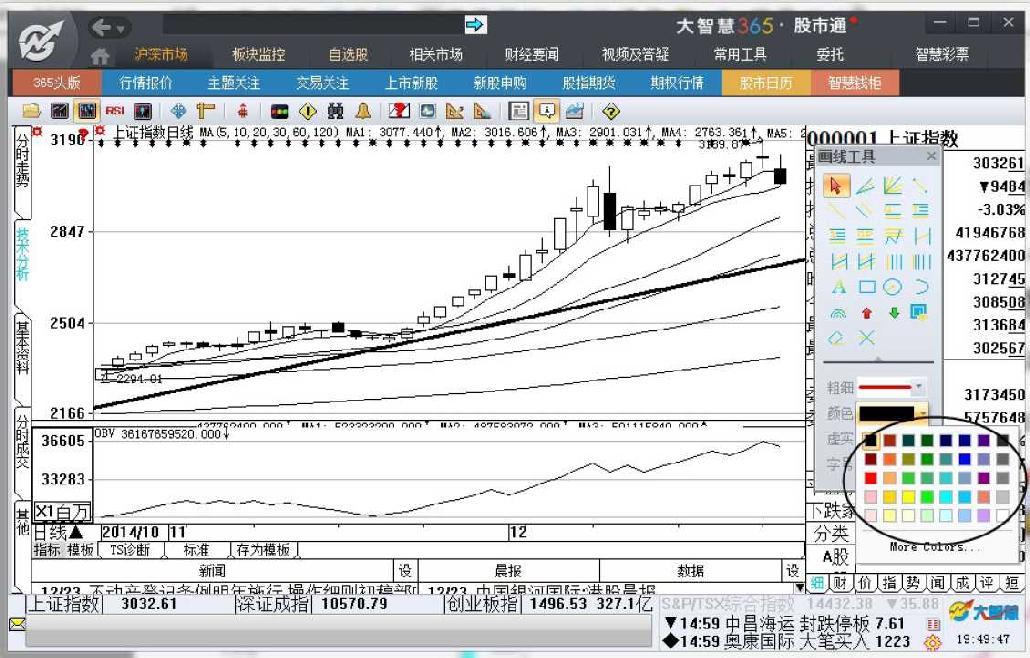Toggle the info speech bubble toolbar icon
This screenshot has height=658, width=1030.
point(547,111)
